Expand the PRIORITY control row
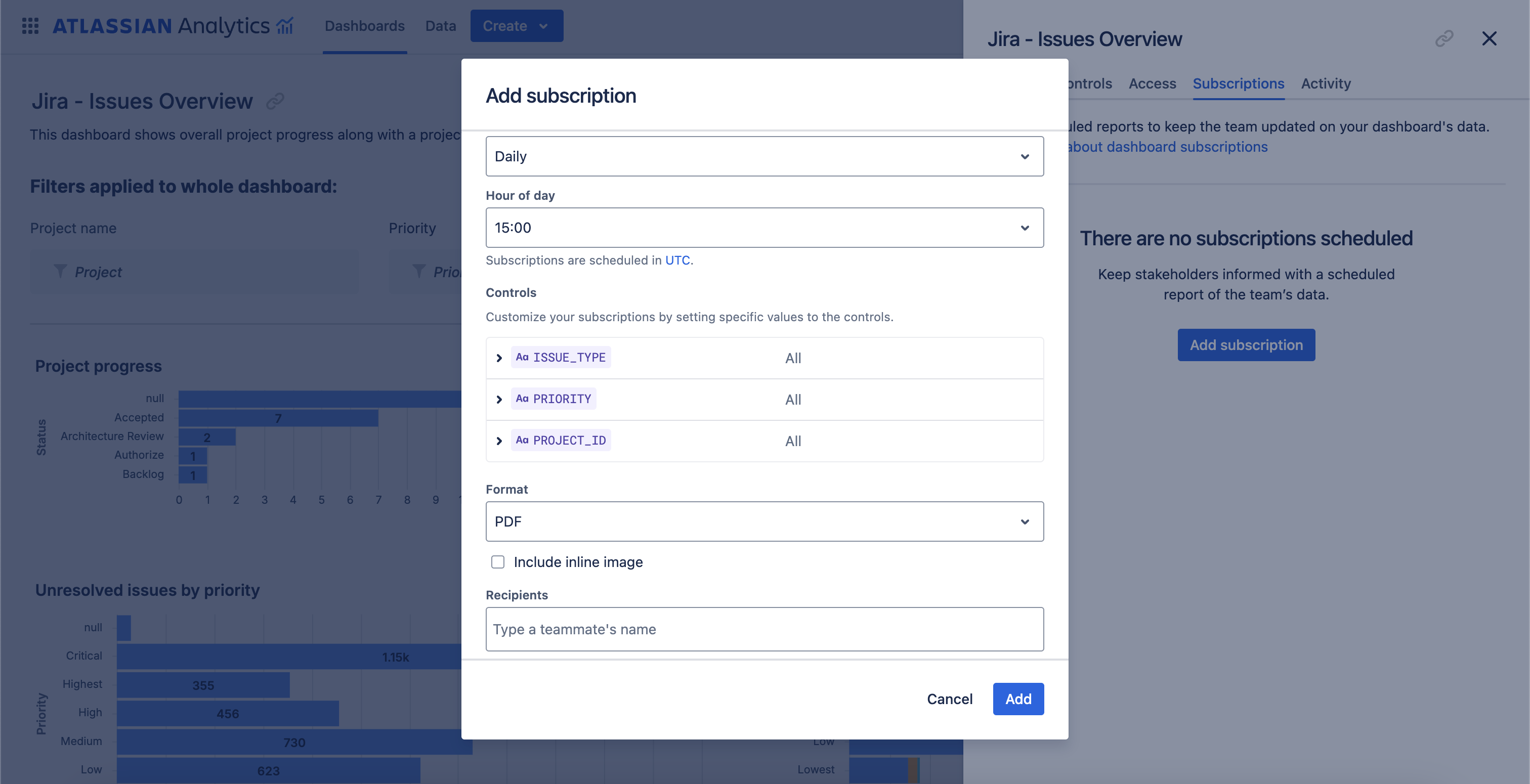Screen dimensions: 1530x784 click(499, 399)
